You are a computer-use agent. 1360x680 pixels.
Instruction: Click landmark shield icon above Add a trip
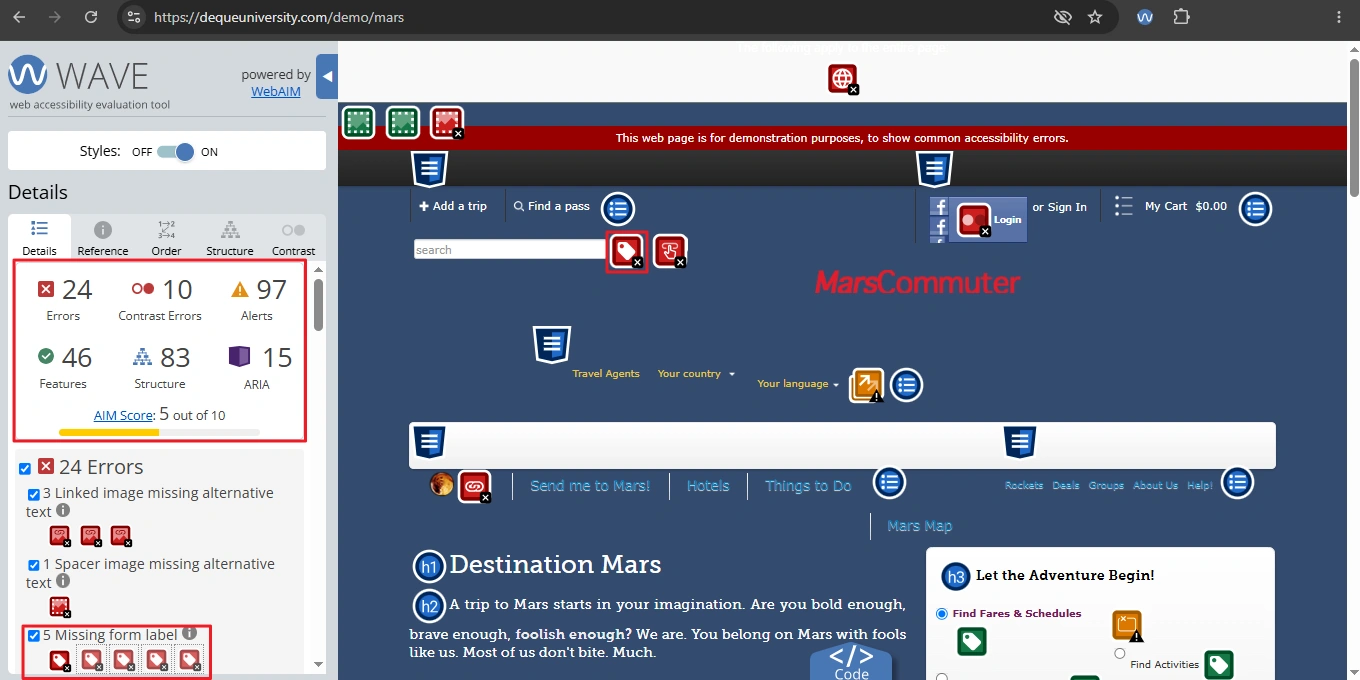pyautogui.click(x=429, y=169)
